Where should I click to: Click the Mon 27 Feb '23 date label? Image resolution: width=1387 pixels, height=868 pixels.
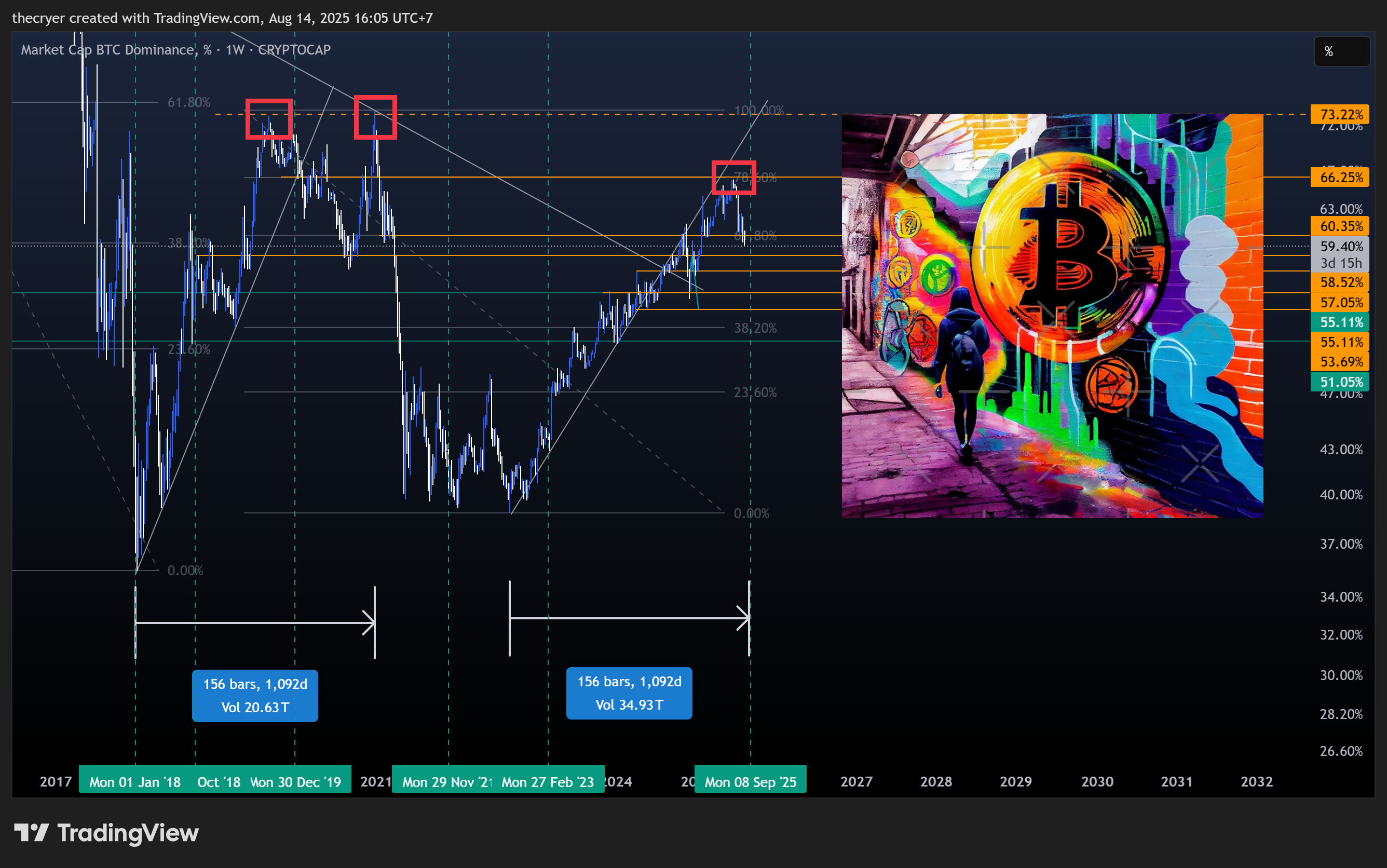click(548, 782)
